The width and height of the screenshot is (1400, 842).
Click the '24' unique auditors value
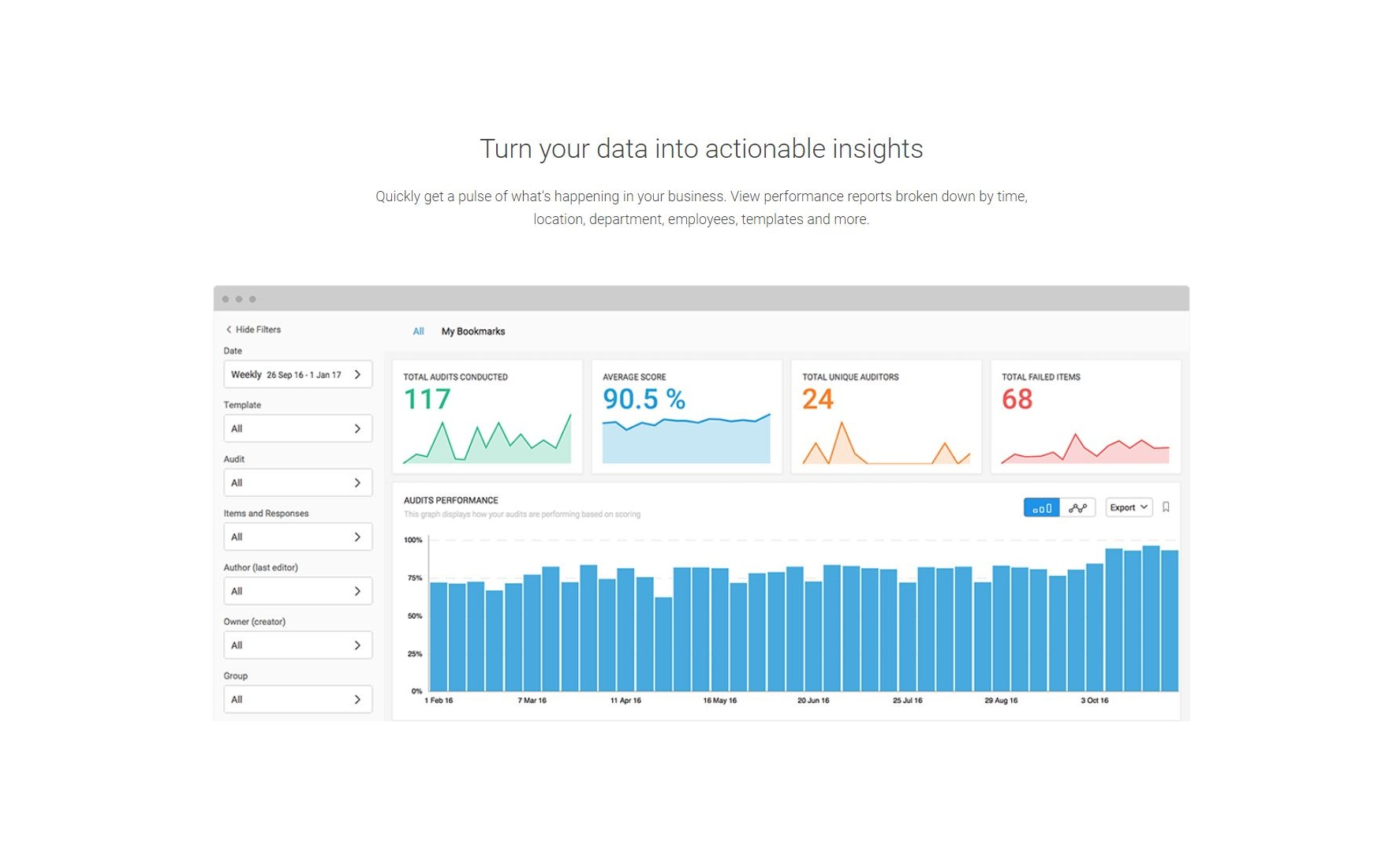click(x=818, y=399)
